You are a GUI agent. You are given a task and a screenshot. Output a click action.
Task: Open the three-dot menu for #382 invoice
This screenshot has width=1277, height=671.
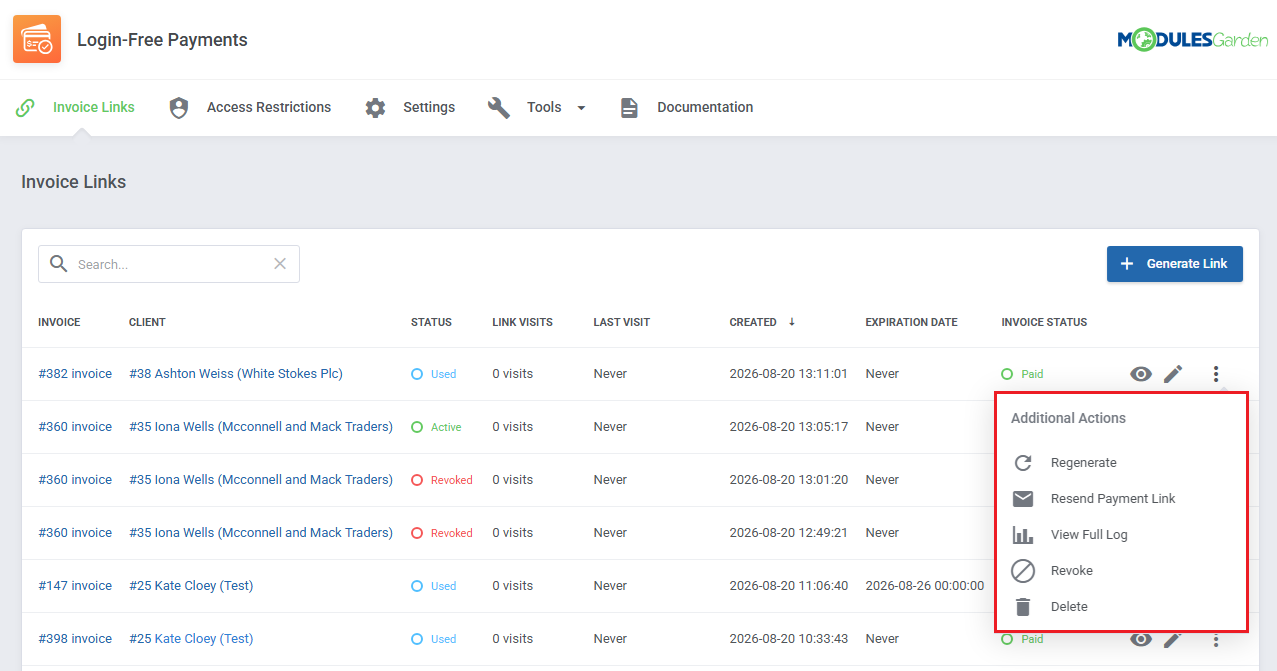pos(1216,374)
